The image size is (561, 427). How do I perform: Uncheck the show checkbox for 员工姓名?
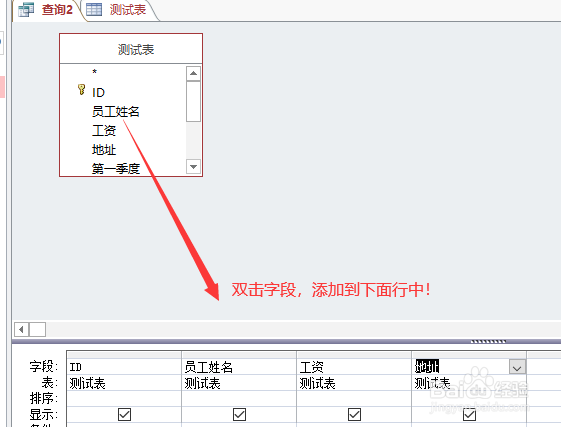(x=239, y=414)
